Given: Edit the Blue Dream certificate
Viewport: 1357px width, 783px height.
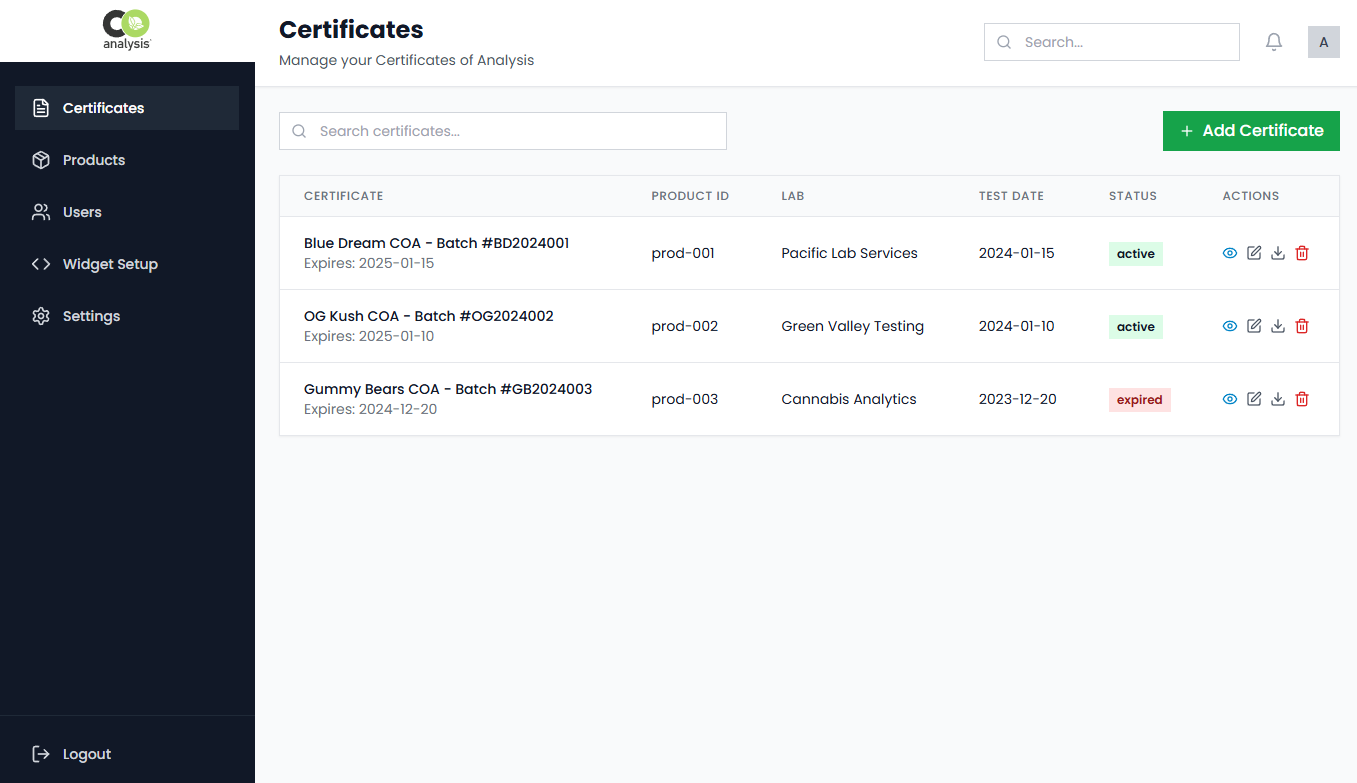Looking at the screenshot, I should [1254, 253].
